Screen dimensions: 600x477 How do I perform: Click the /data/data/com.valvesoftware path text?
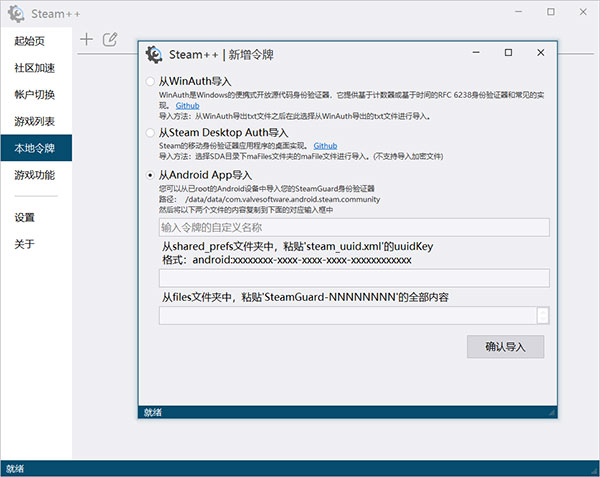[282, 199]
